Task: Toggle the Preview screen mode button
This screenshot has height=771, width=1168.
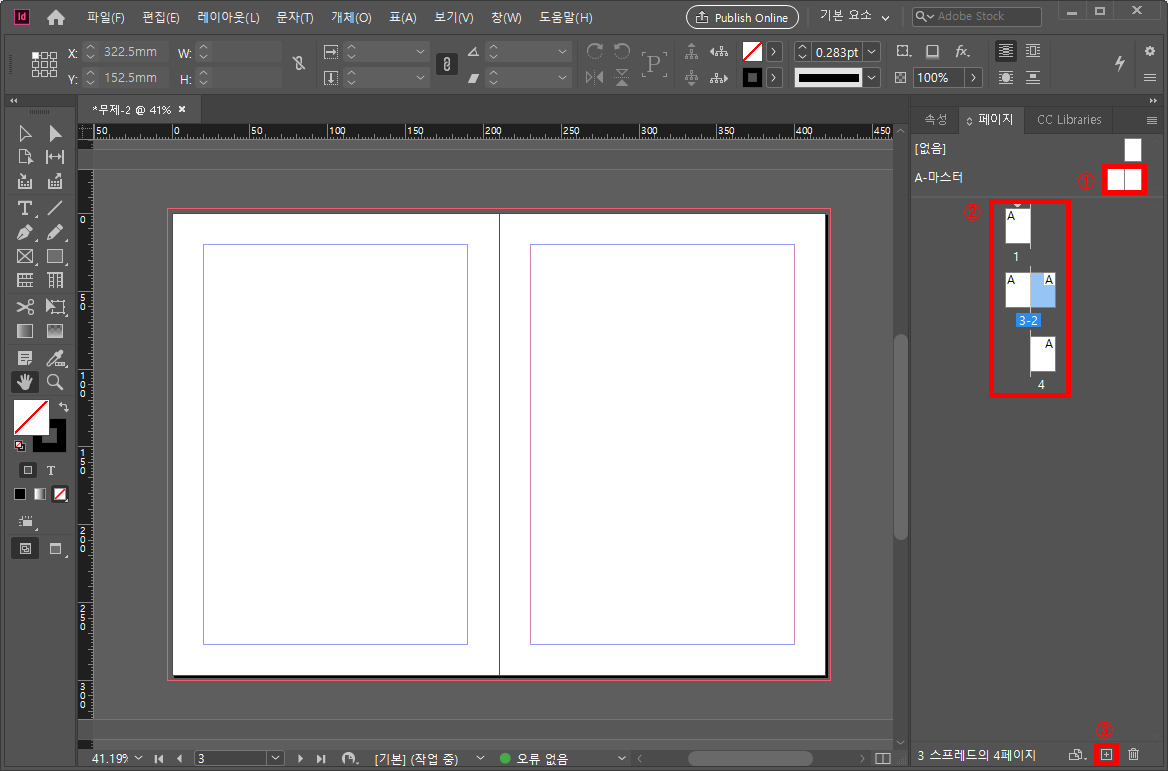Action: click(x=55, y=549)
